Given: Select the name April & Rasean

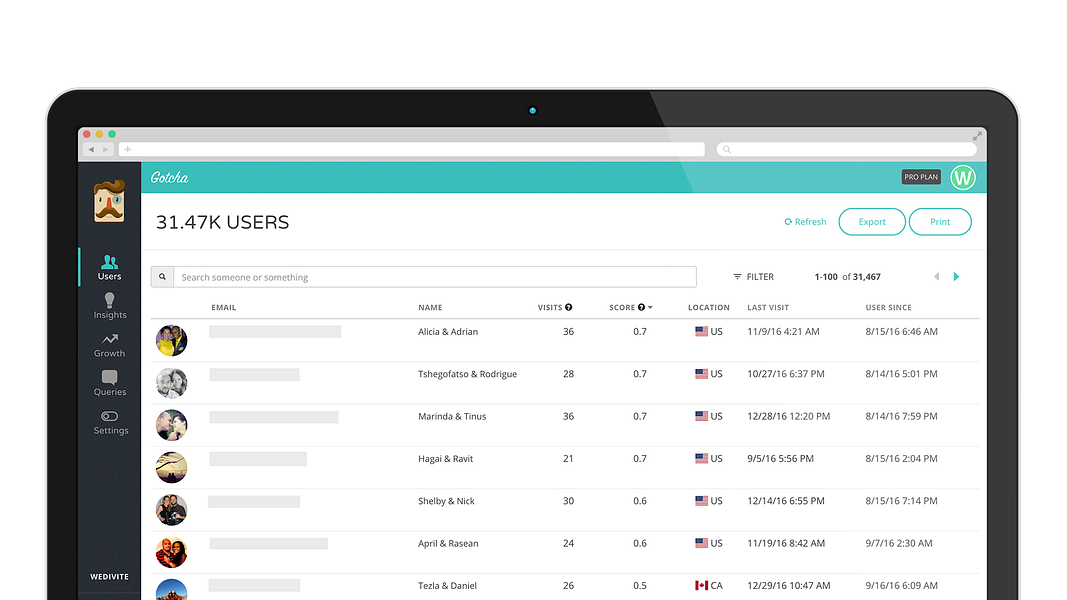Looking at the screenshot, I should click(x=448, y=543).
